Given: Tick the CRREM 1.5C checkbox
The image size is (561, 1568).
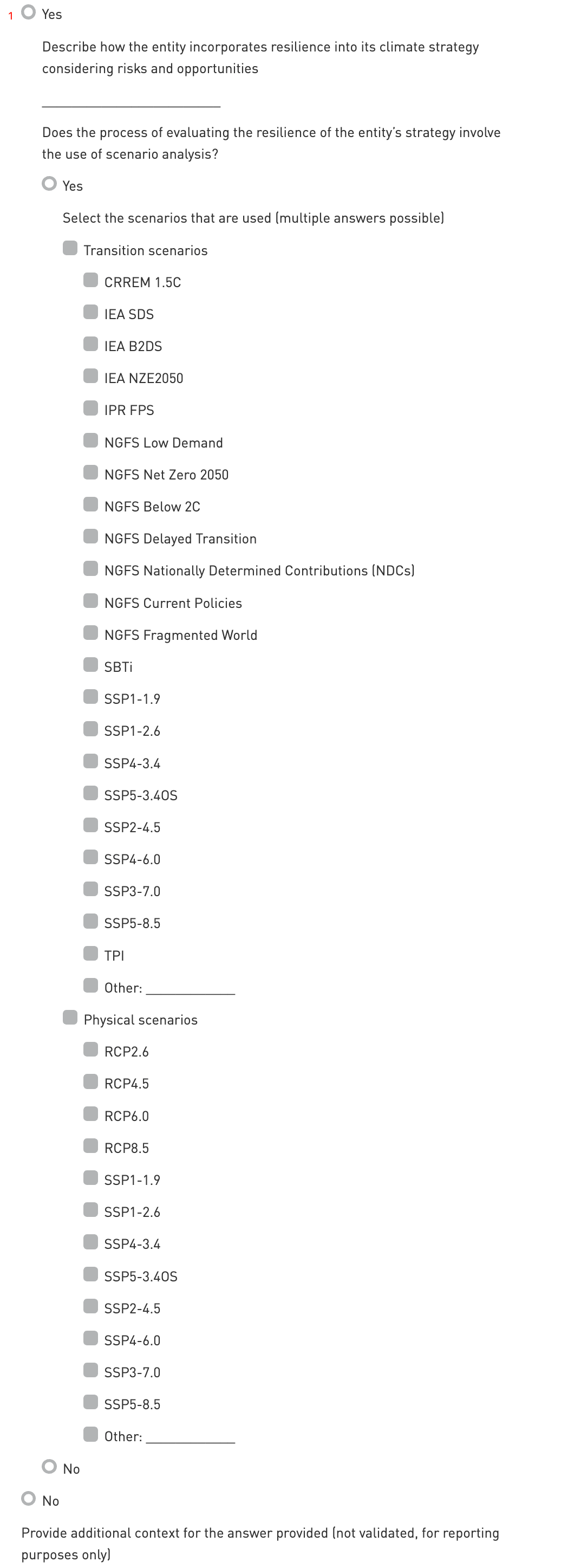Looking at the screenshot, I should coord(90,280).
